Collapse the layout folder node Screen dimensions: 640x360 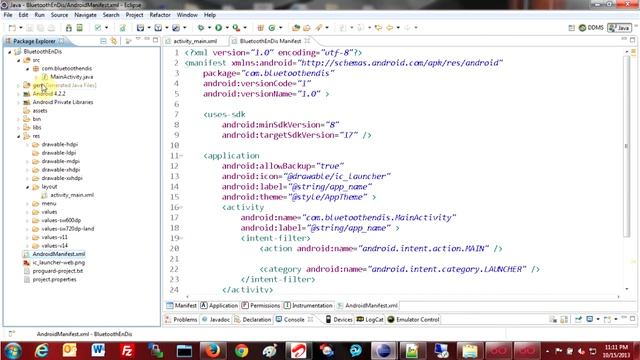[x=28, y=187]
